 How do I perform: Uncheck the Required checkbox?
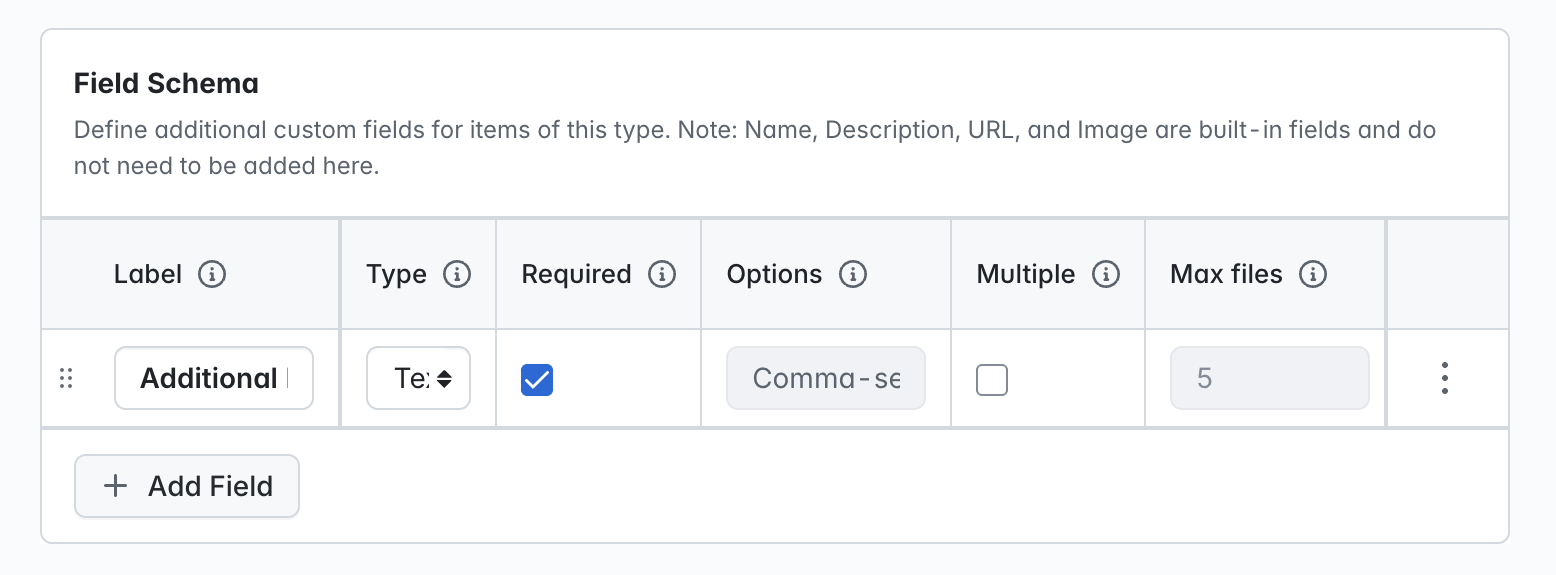click(537, 379)
